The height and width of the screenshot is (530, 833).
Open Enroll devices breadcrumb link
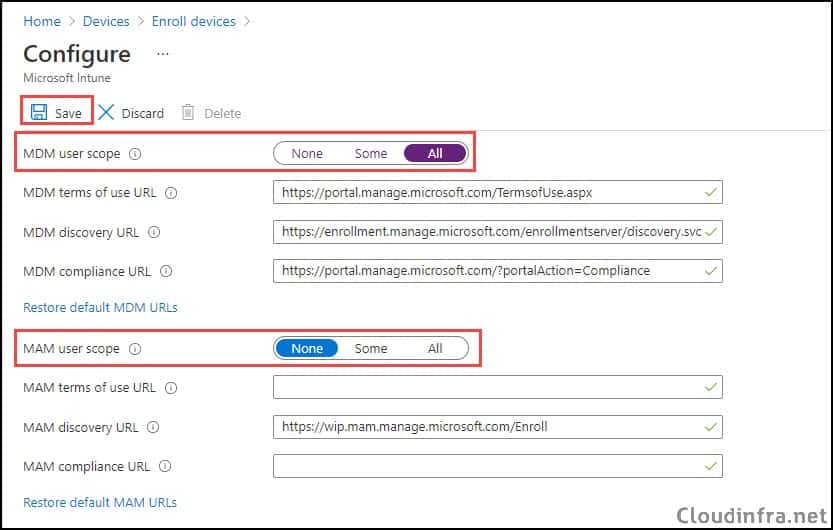coord(194,21)
